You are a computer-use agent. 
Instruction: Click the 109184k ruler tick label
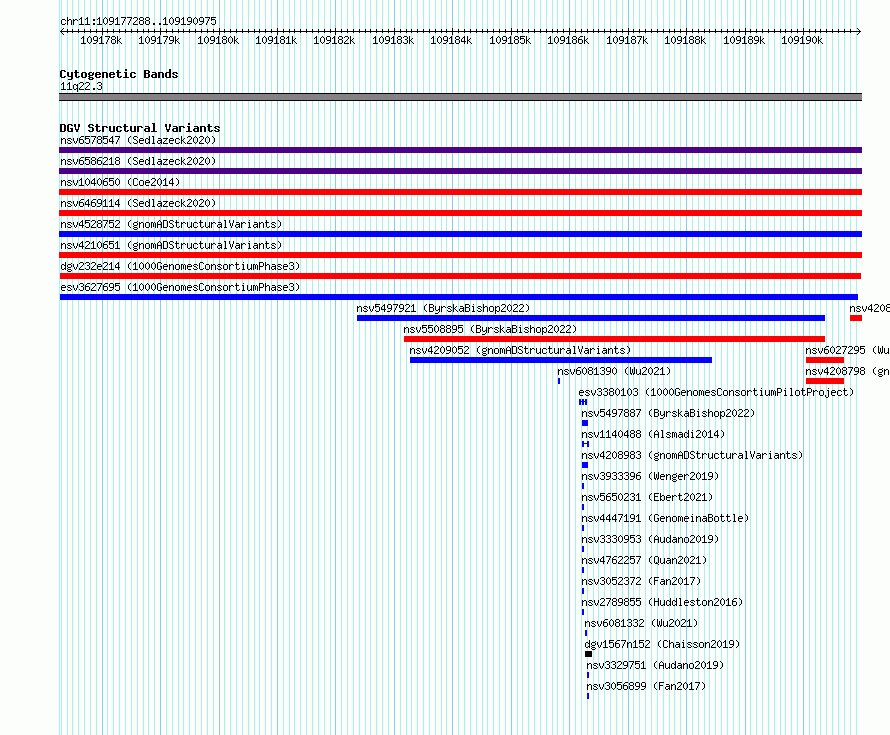click(x=451, y=40)
